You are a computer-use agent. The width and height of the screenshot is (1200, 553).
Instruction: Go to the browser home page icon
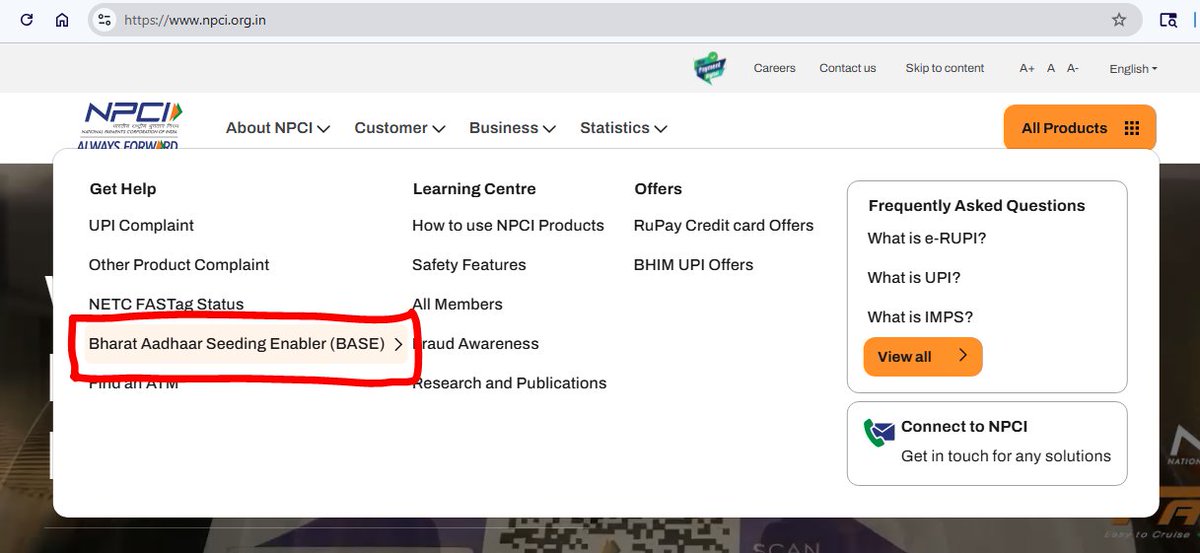click(x=62, y=20)
